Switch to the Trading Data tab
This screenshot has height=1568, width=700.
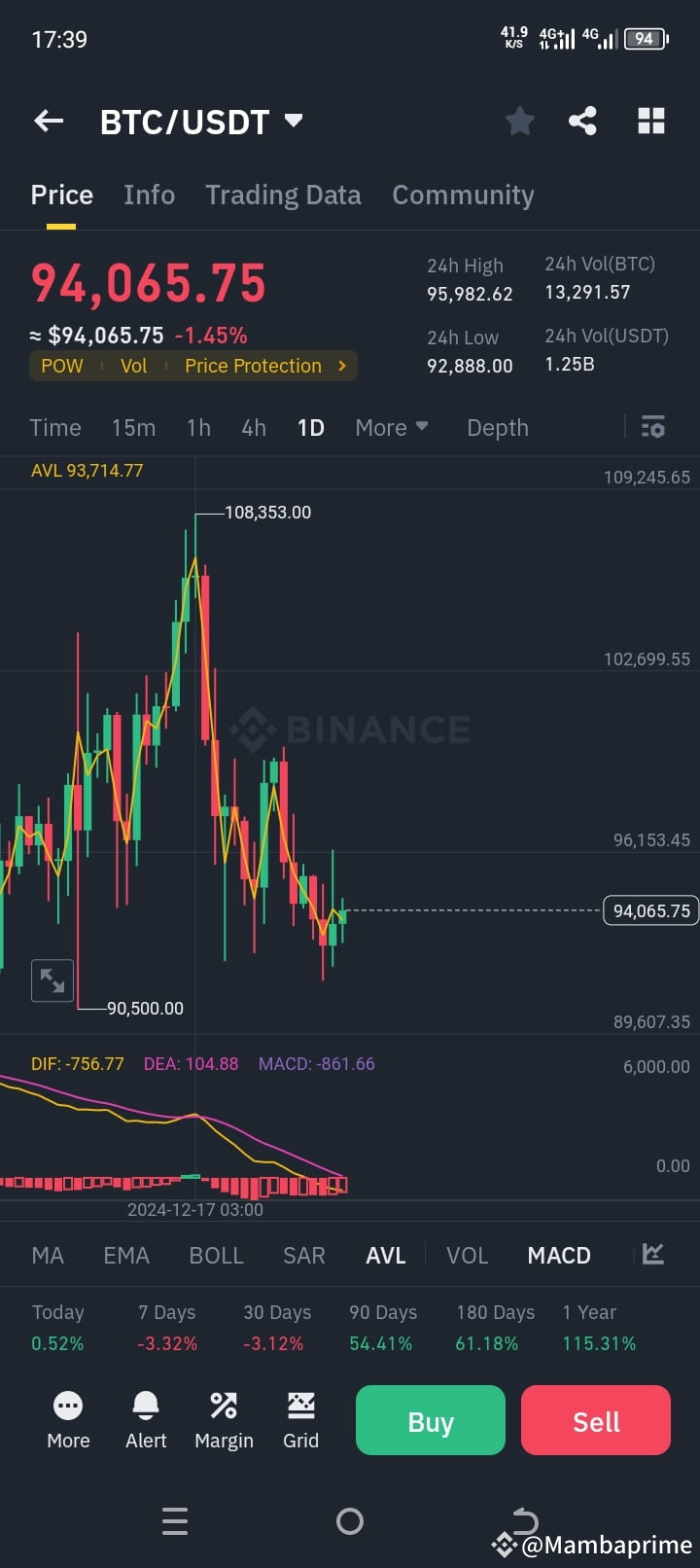(283, 195)
